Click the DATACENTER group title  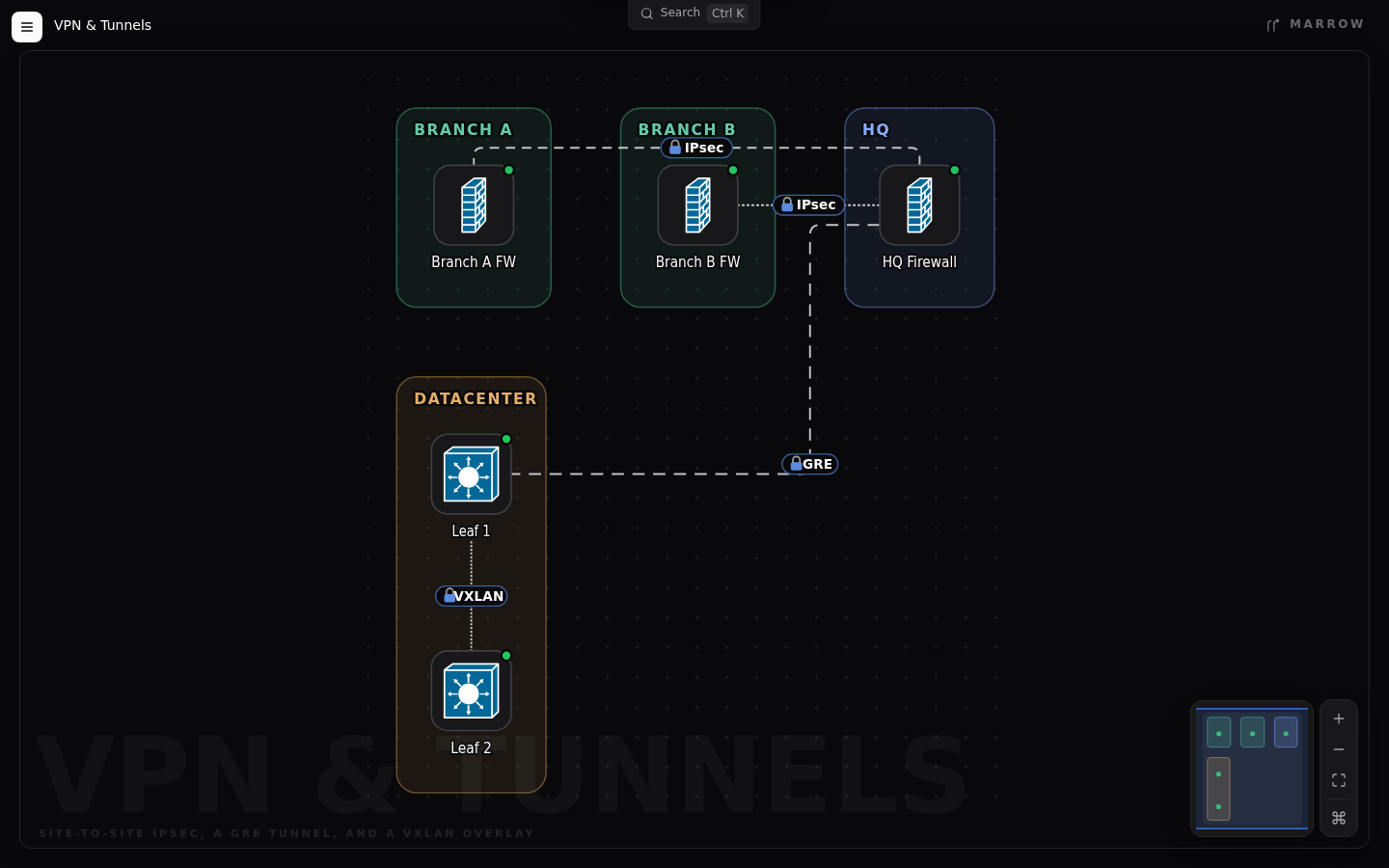click(x=476, y=398)
